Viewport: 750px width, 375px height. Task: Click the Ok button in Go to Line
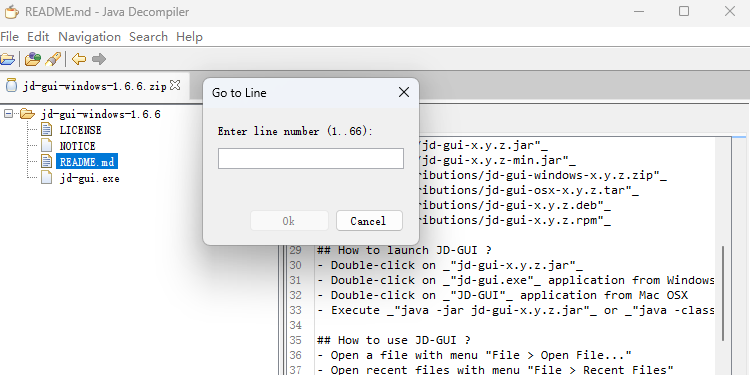pyautogui.click(x=289, y=221)
